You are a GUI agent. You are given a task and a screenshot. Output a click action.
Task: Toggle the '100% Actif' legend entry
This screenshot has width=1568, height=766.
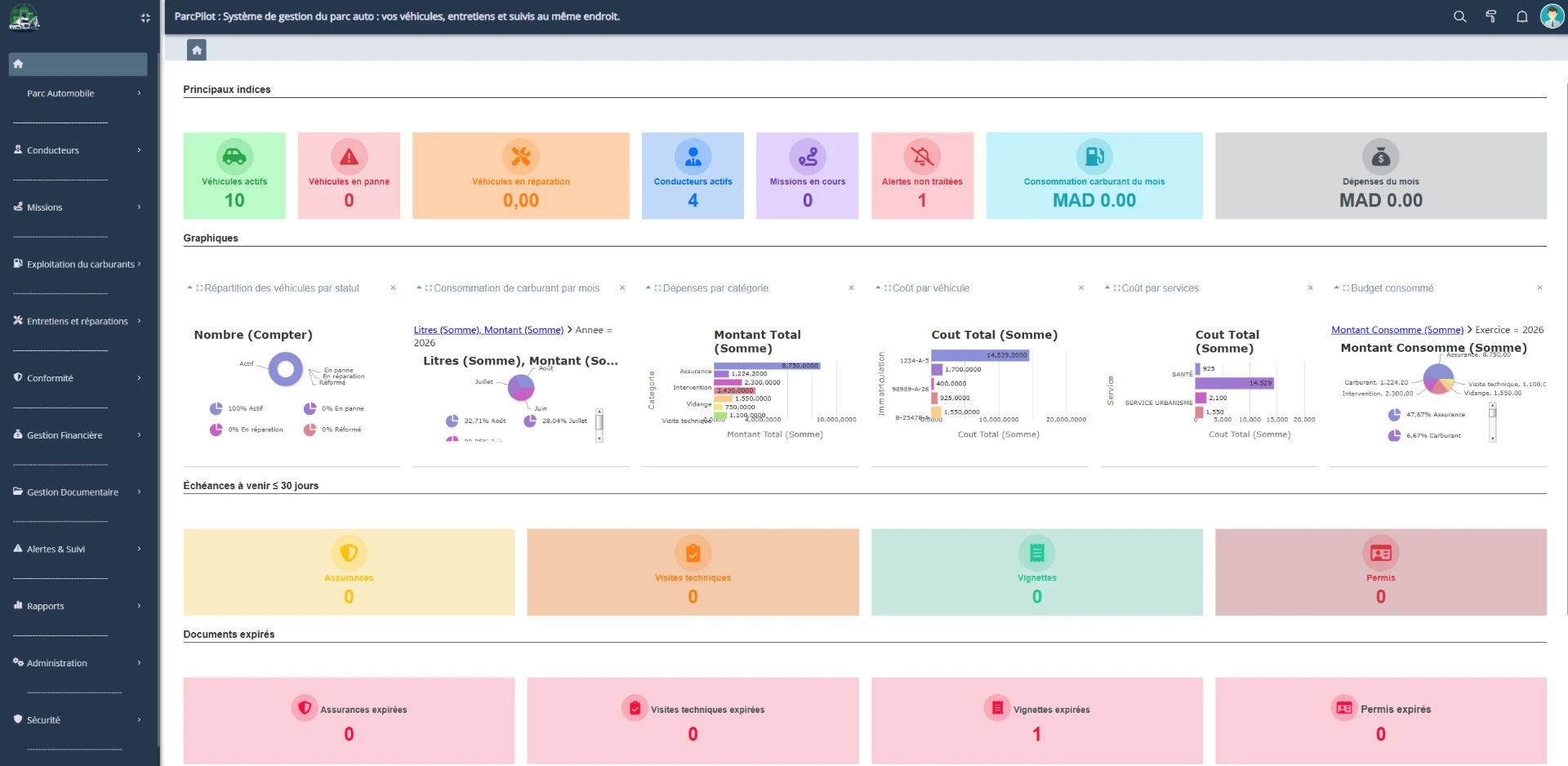237,408
